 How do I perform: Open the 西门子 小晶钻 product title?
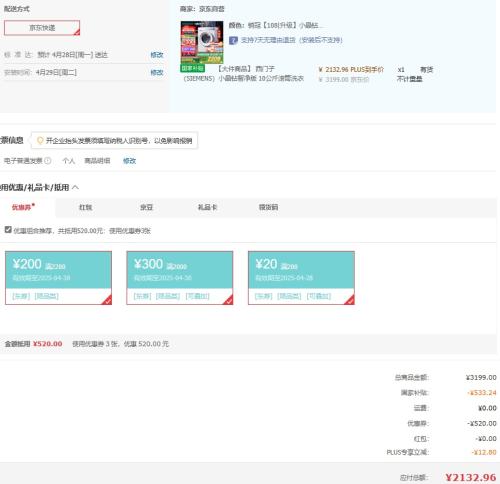click(244, 74)
